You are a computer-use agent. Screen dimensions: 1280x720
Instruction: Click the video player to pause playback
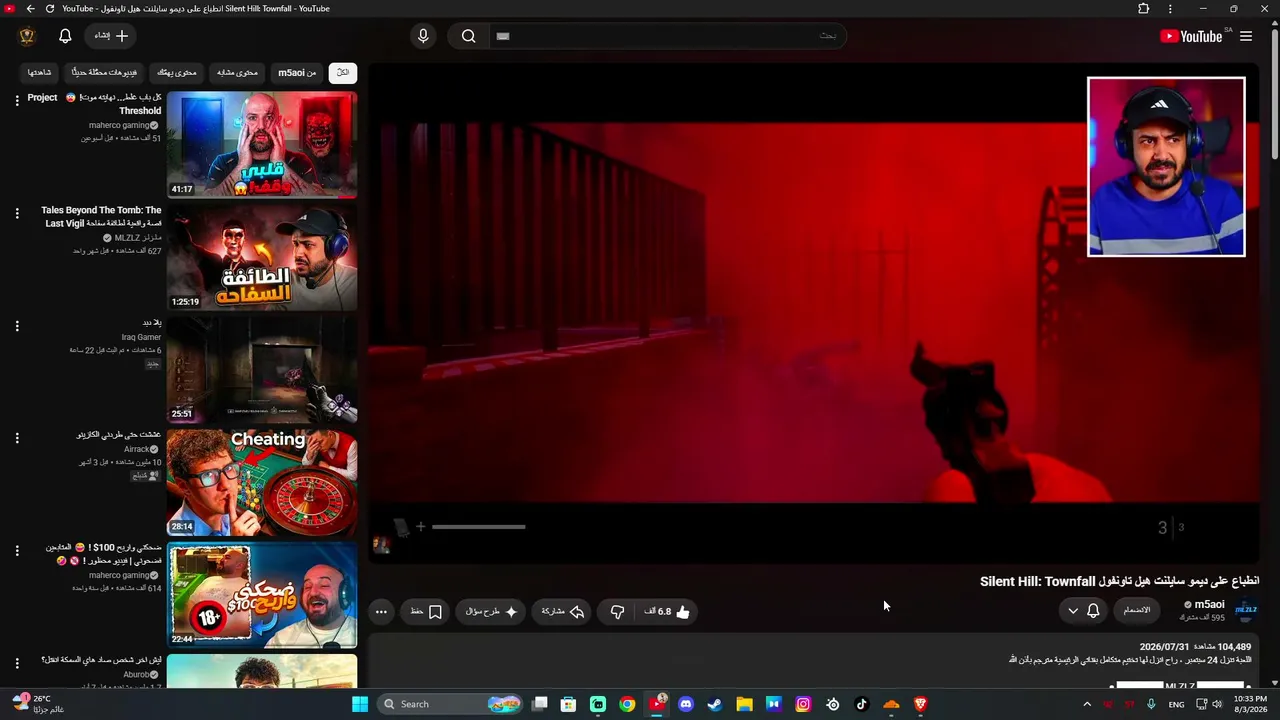click(x=814, y=315)
